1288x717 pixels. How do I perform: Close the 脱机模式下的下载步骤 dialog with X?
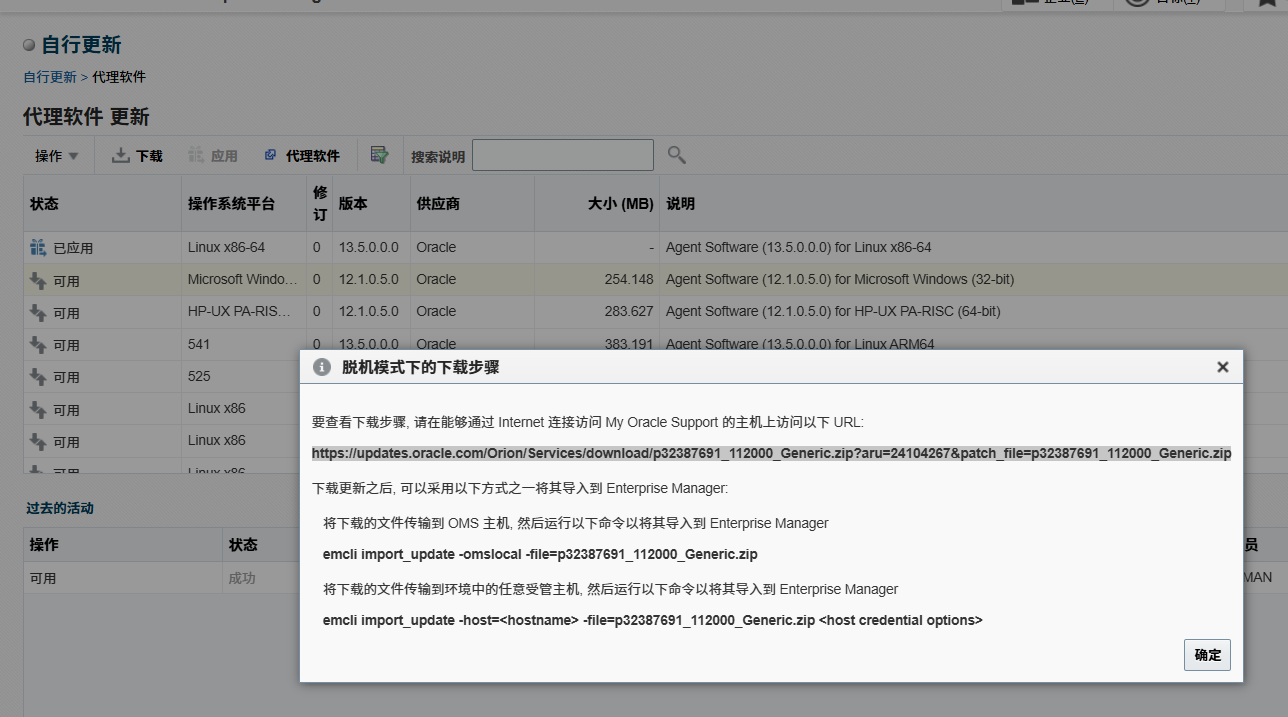coord(1222,367)
